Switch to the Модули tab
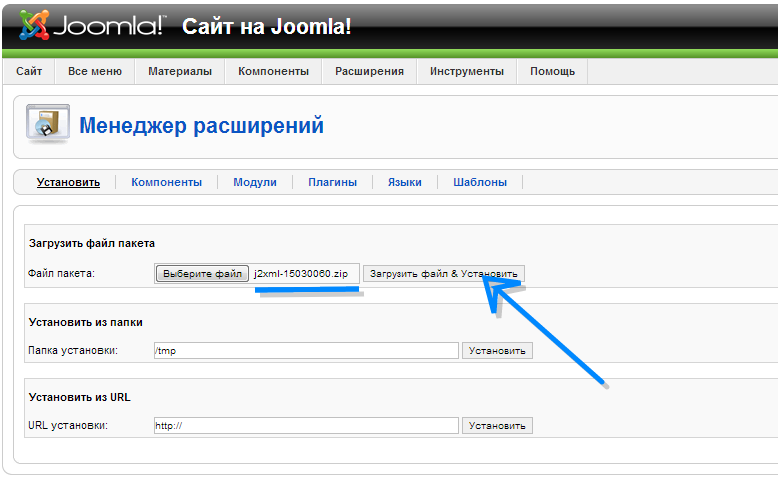This screenshot has width=778, height=484. pos(255,182)
